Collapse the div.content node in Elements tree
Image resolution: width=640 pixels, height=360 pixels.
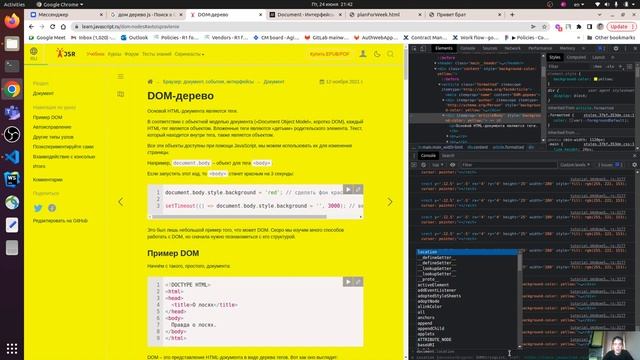436,69
